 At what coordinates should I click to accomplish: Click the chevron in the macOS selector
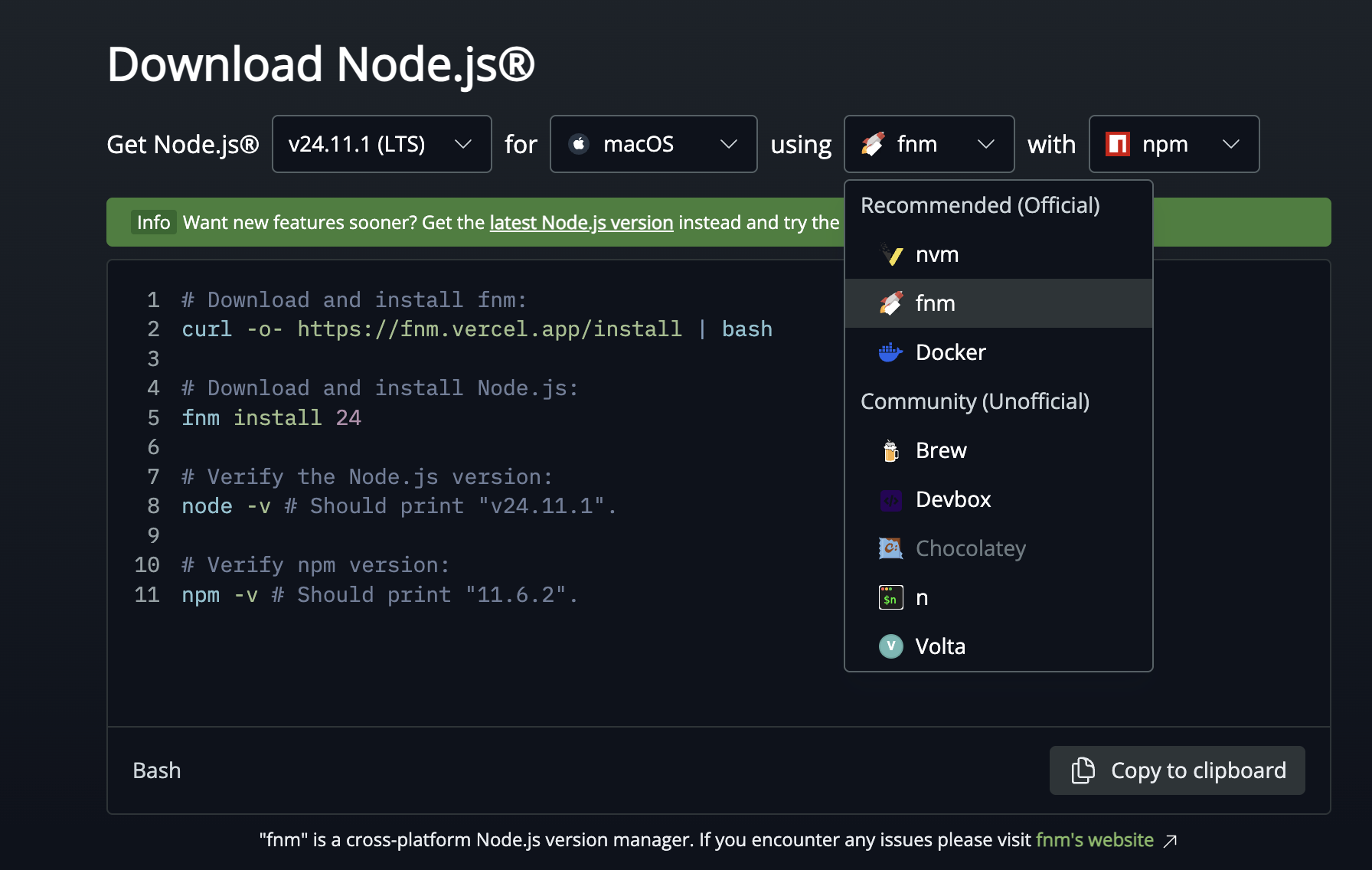(x=729, y=144)
